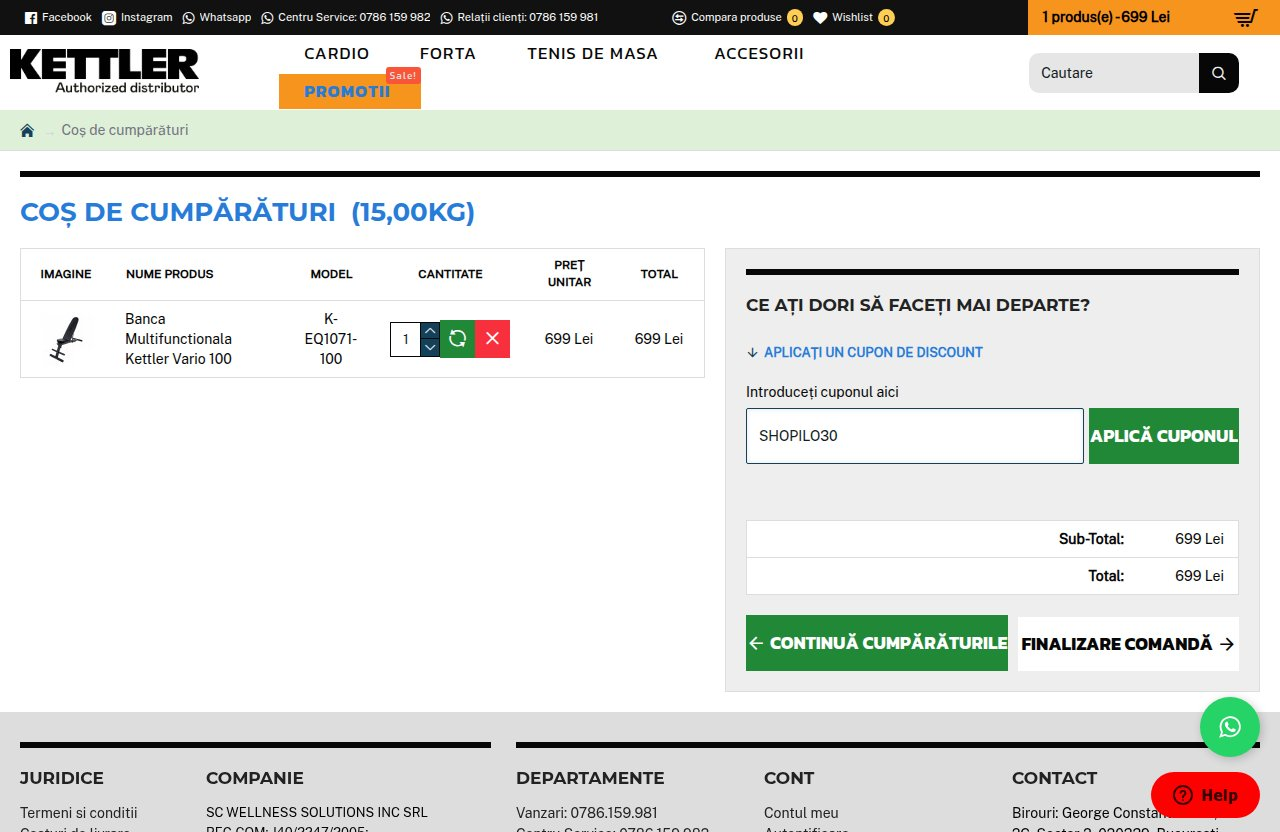Collapse the Aplicați un cupon de discount section
1280x832 pixels.
tap(865, 352)
